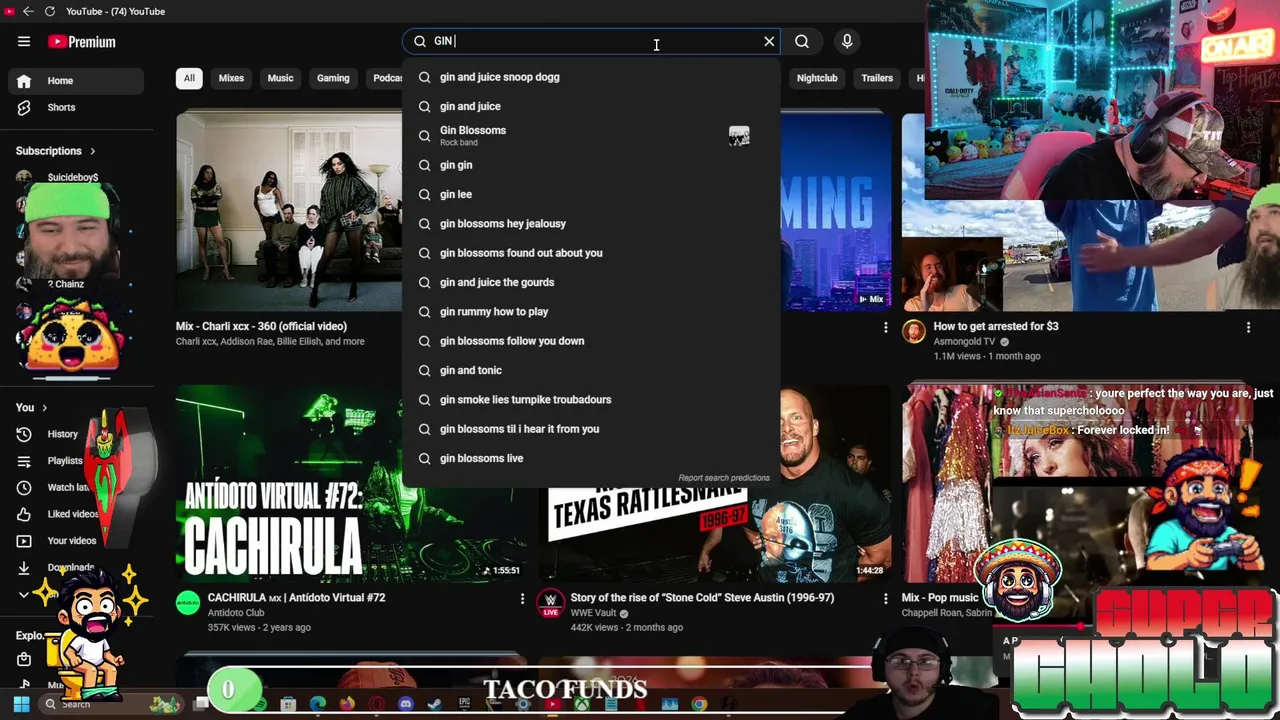Open more options for How to get arrested video
This screenshot has height=720, width=1280.
coord(1248,327)
